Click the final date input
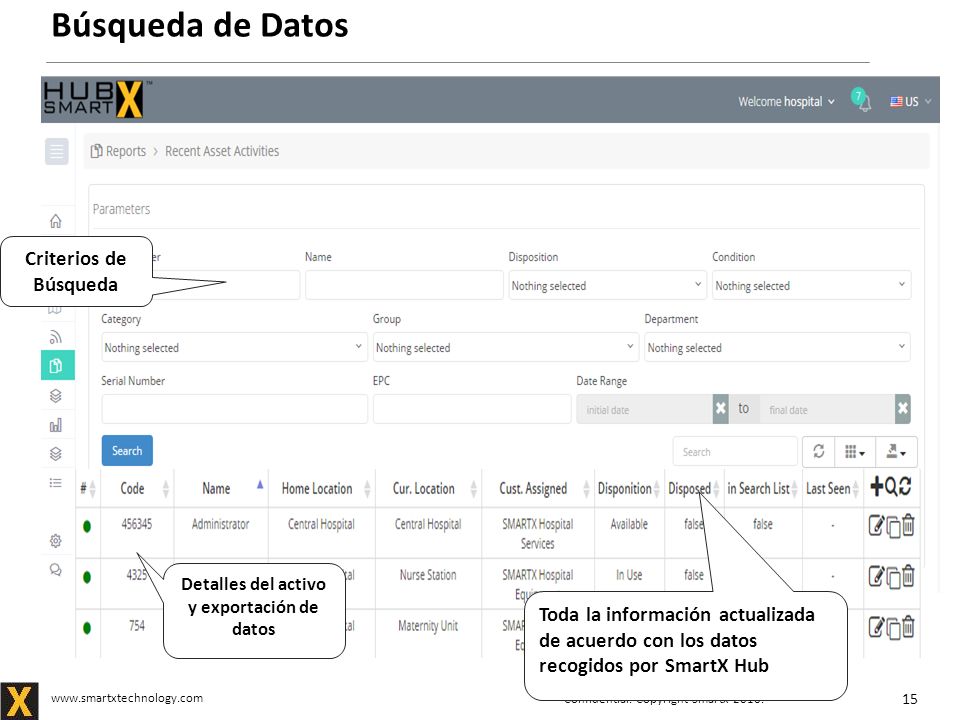 tap(827, 409)
